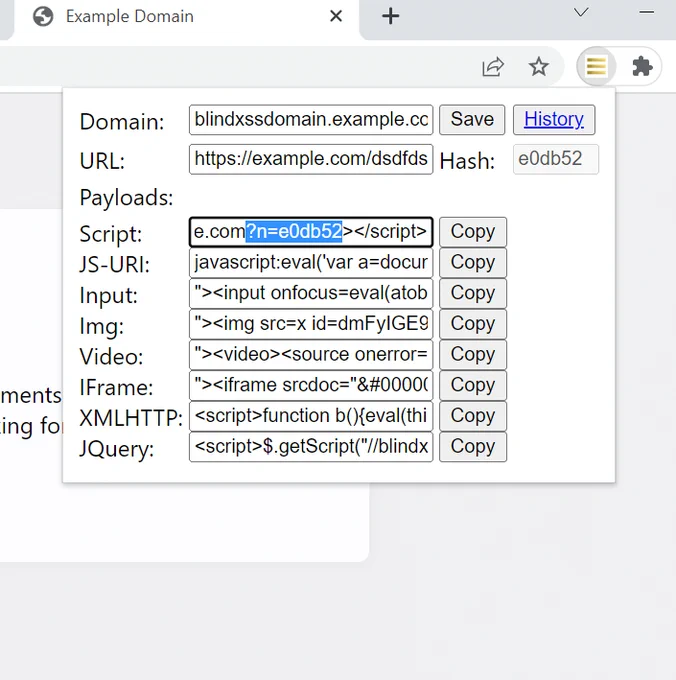Viewport: 676px width, 680px height.
Task: Click inside the XMLHTTP payload field
Action: tap(311, 416)
